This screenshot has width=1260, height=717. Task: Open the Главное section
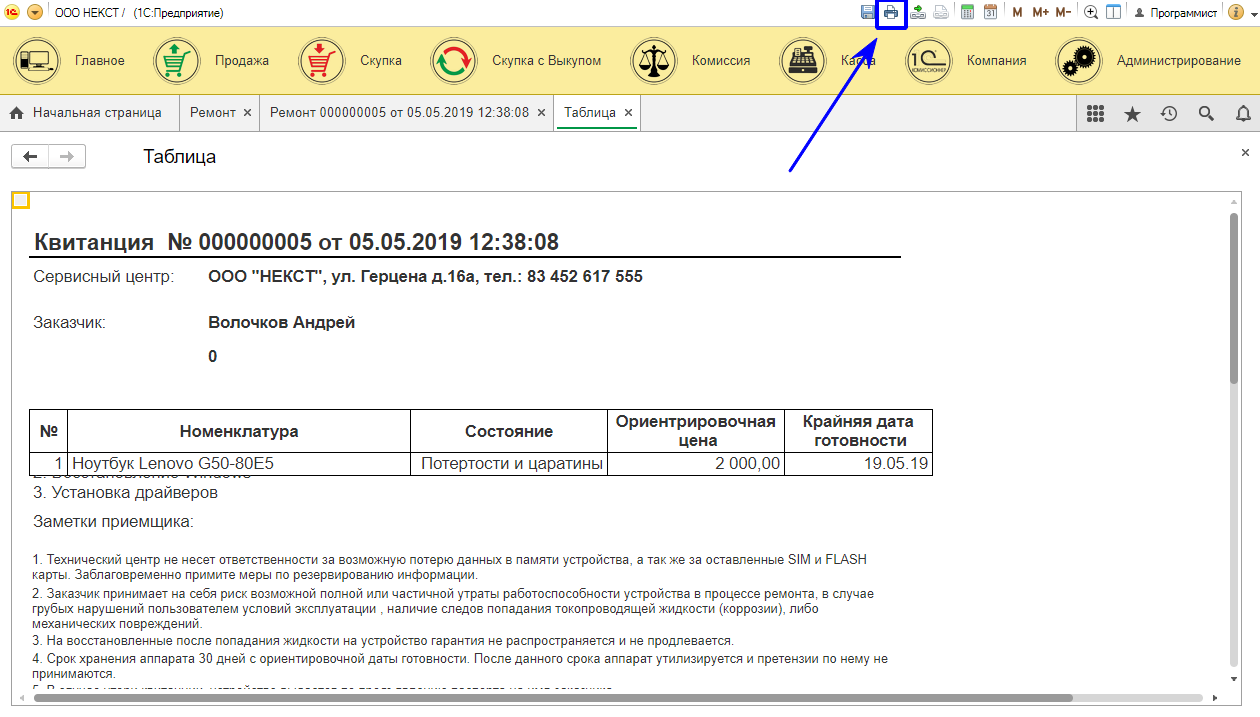[99, 61]
